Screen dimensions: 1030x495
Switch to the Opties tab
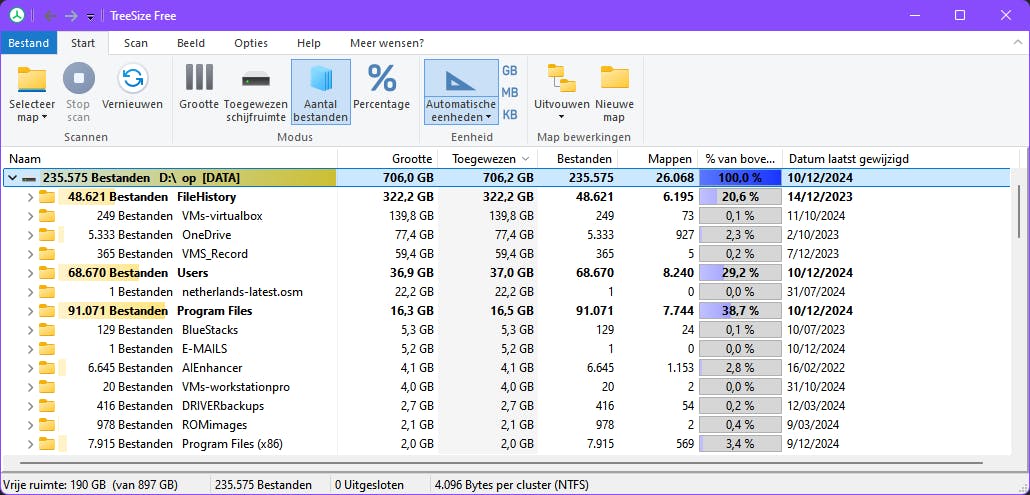pos(251,43)
